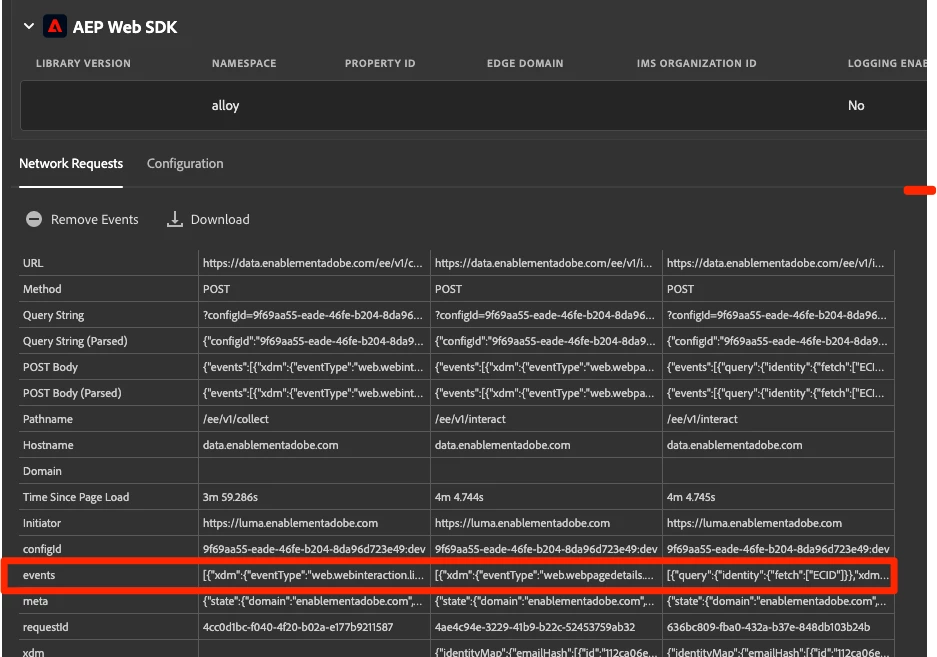Click the requestId row label
The width and height of the screenshot is (937, 657).
pos(45,627)
